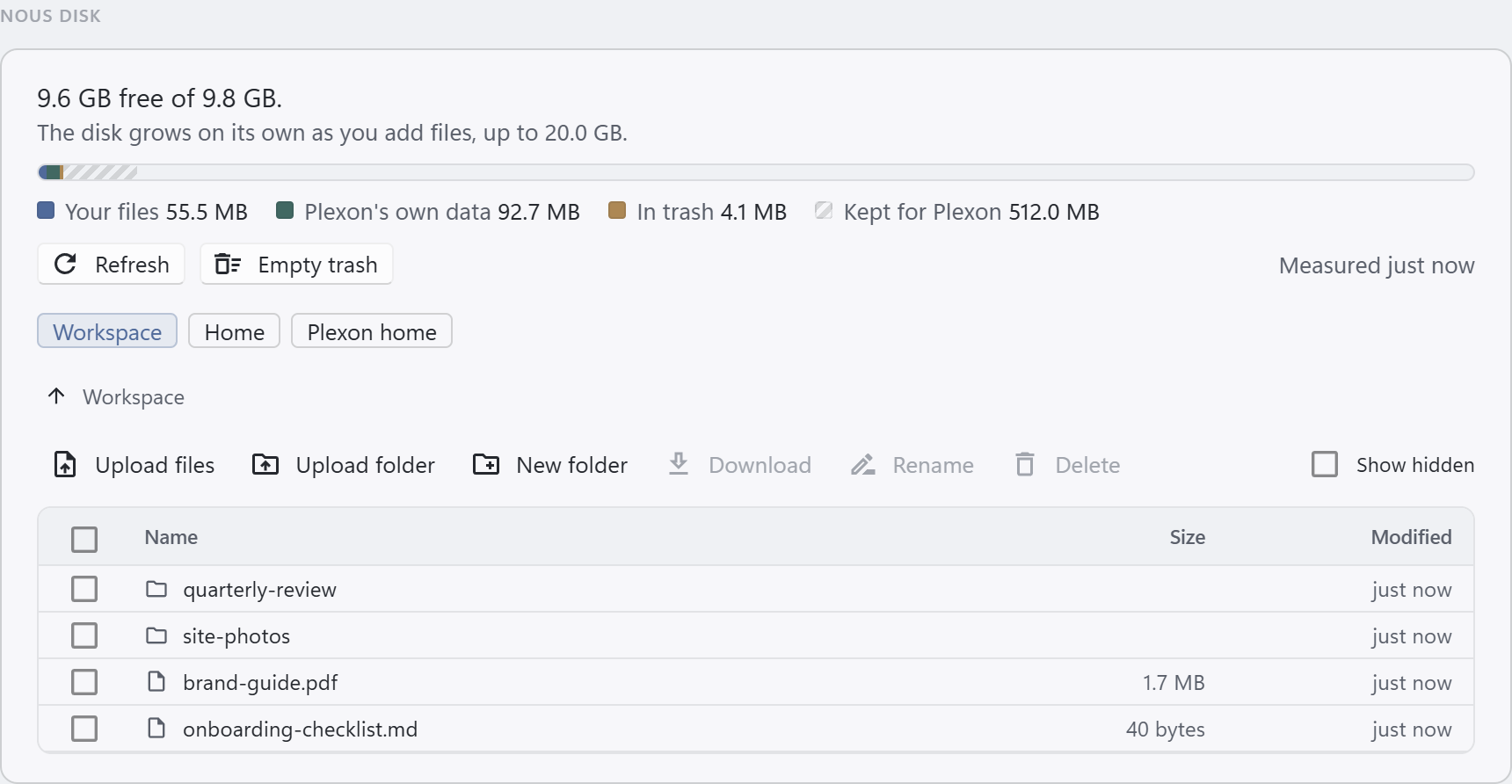The image size is (1512, 784).
Task: Check the quarterly-review row checkbox
Action: [x=84, y=589]
